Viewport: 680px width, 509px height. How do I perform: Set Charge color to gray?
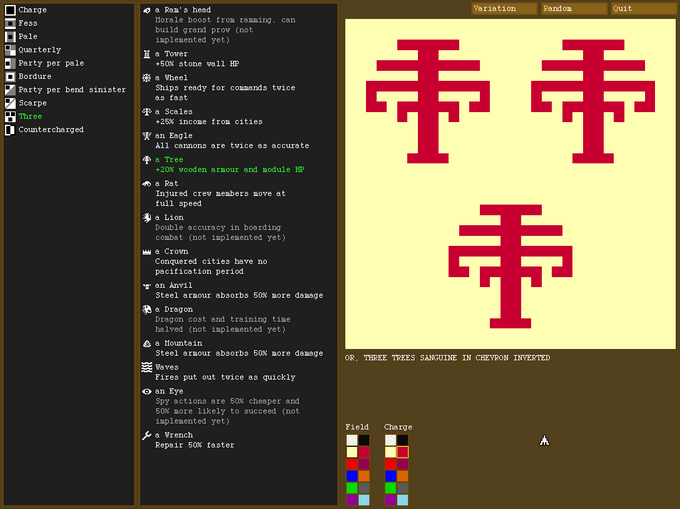tap(402, 488)
